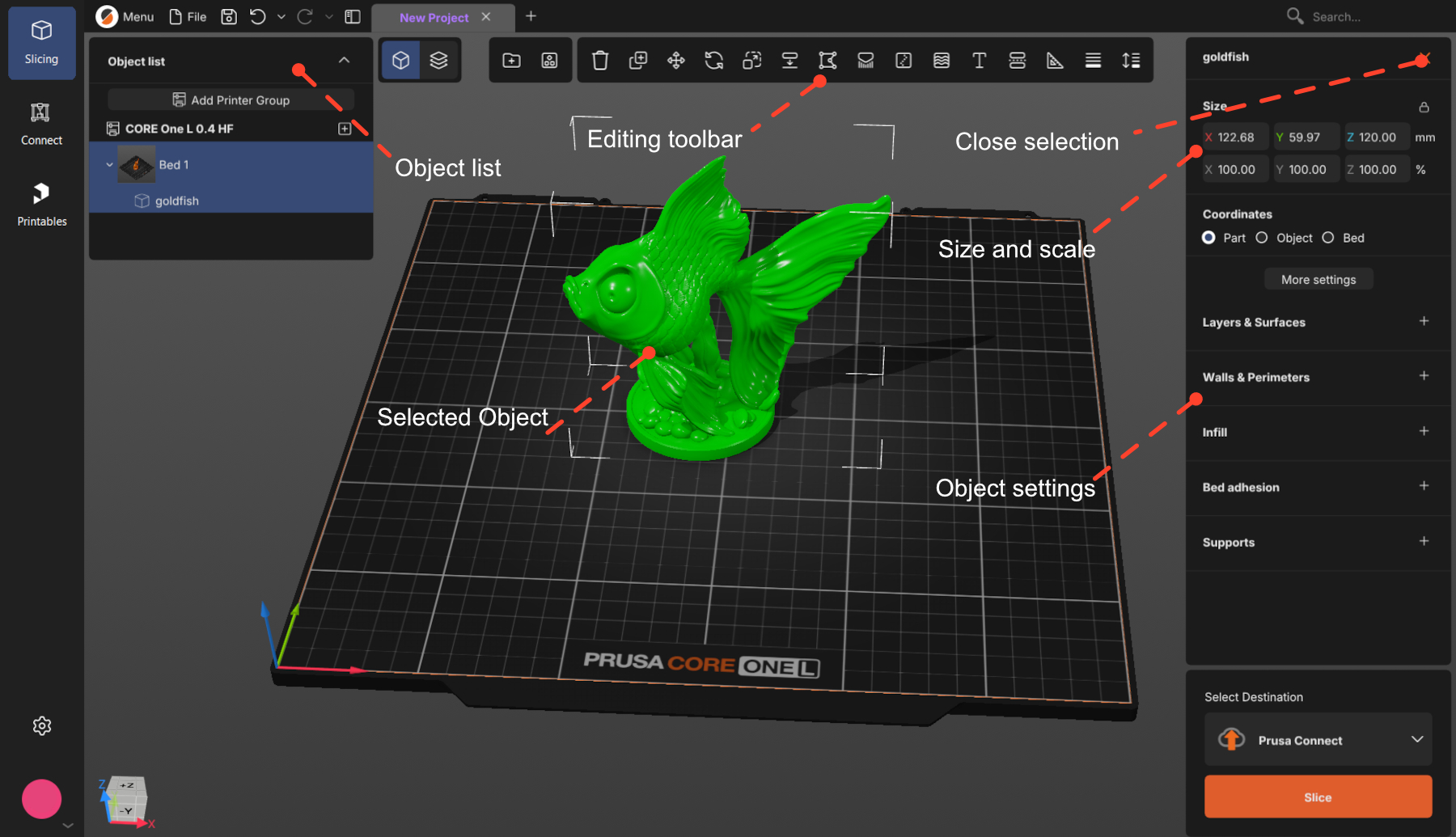Expand the Layers & Surfaces section
Image resolution: width=1456 pixels, height=837 pixels.
[1424, 322]
